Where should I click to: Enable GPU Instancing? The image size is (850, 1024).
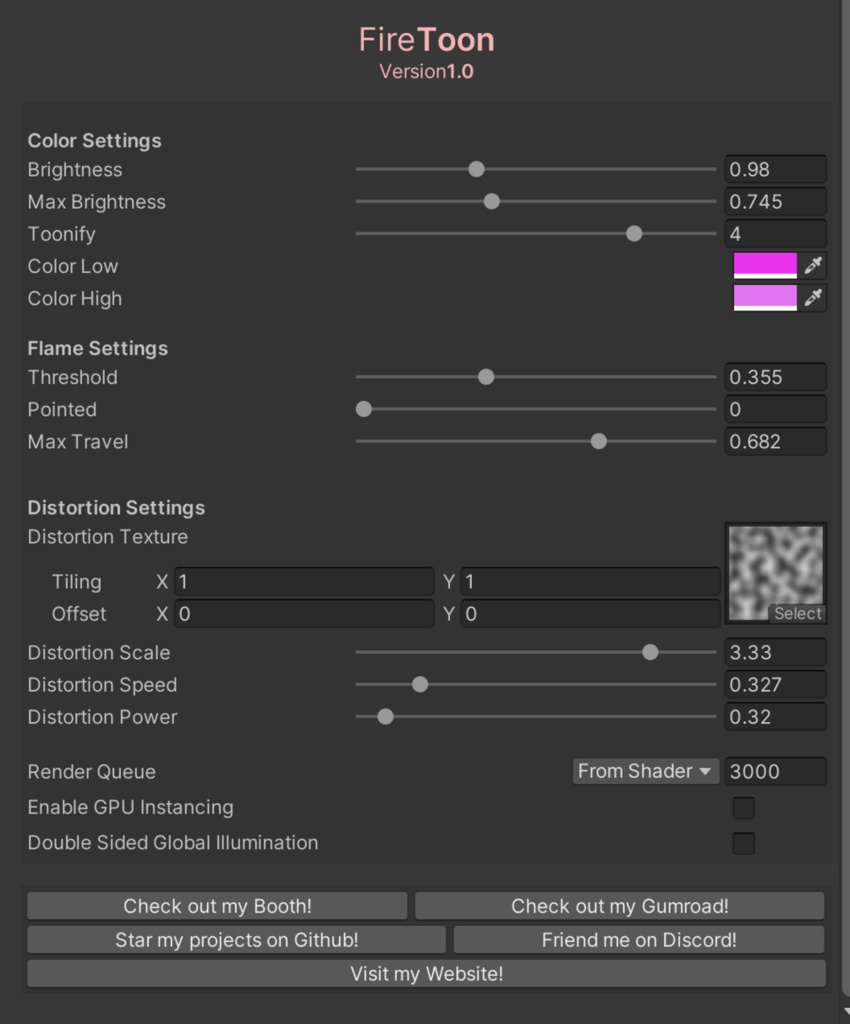coord(743,807)
